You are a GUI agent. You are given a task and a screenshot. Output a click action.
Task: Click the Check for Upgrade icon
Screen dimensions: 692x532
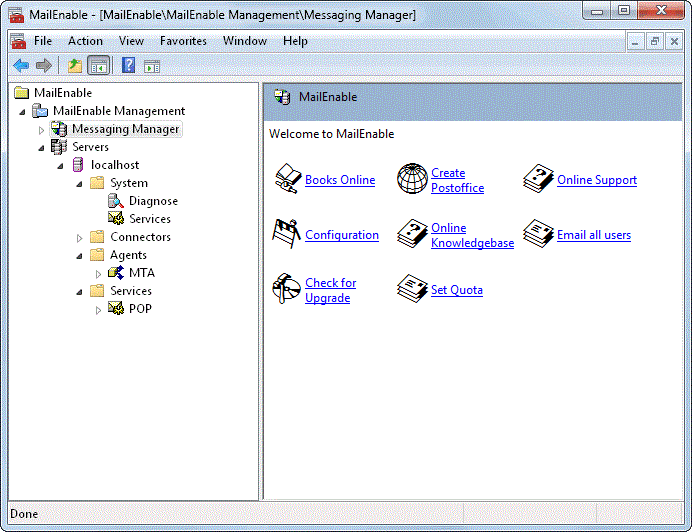(287, 290)
